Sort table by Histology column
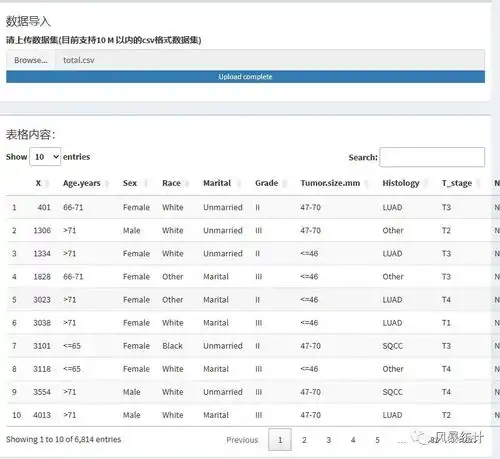The height and width of the screenshot is (459, 500). tap(401, 183)
